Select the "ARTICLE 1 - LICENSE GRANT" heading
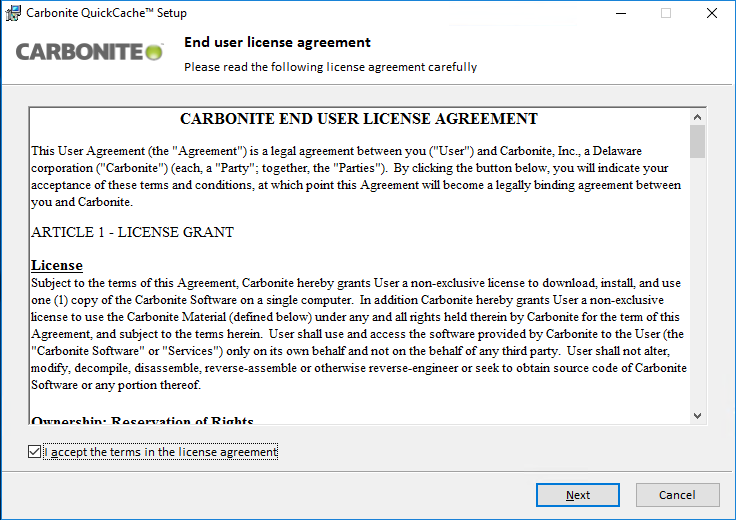Image resolution: width=736 pixels, height=520 pixels. click(132, 232)
